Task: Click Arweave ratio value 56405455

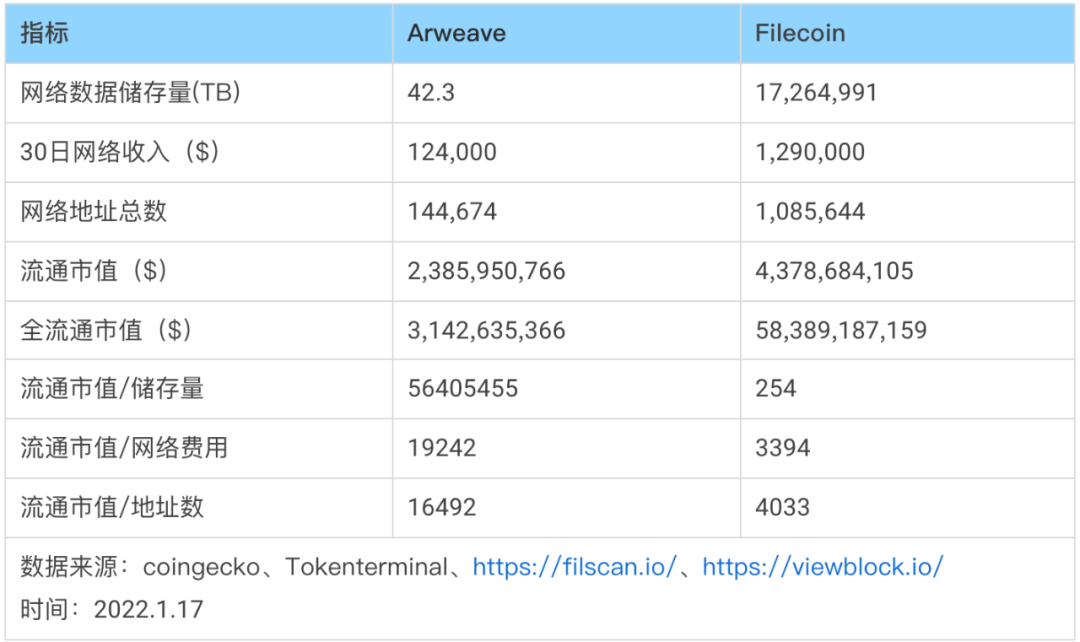Action: point(463,389)
